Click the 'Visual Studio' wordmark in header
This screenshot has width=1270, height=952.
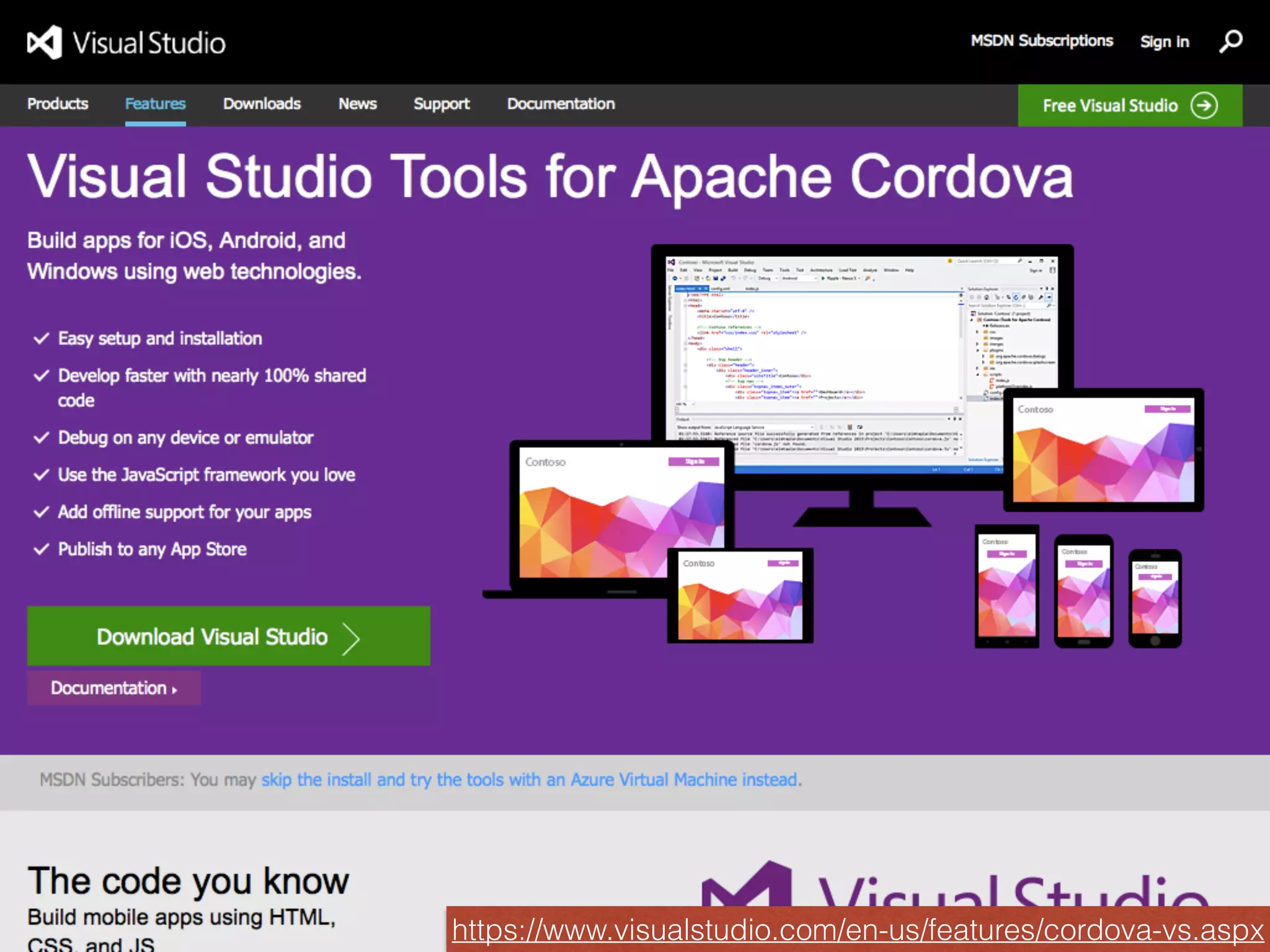[x=149, y=43]
